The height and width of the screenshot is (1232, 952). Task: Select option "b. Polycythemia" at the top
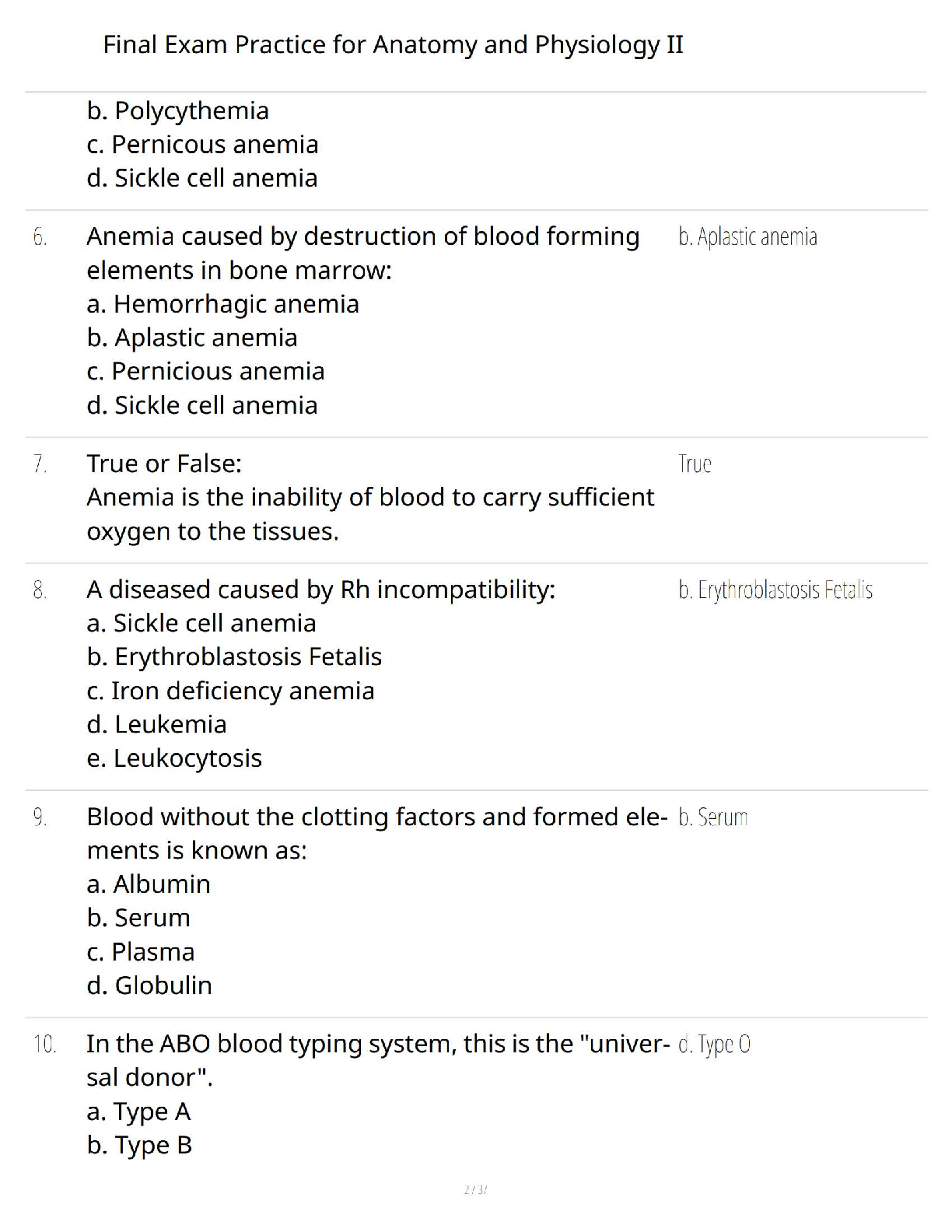coord(177,111)
